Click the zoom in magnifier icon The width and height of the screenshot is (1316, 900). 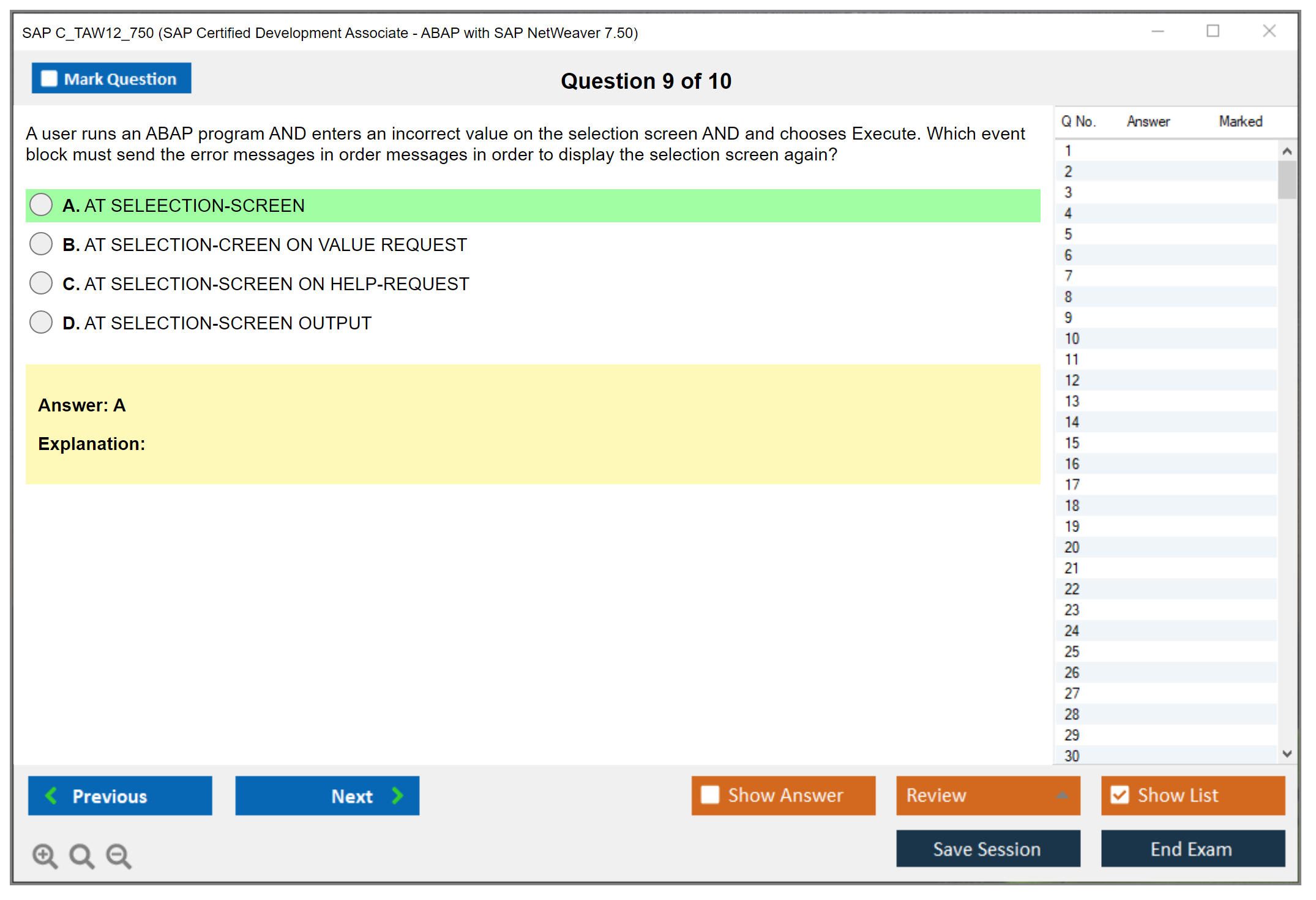(x=45, y=855)
